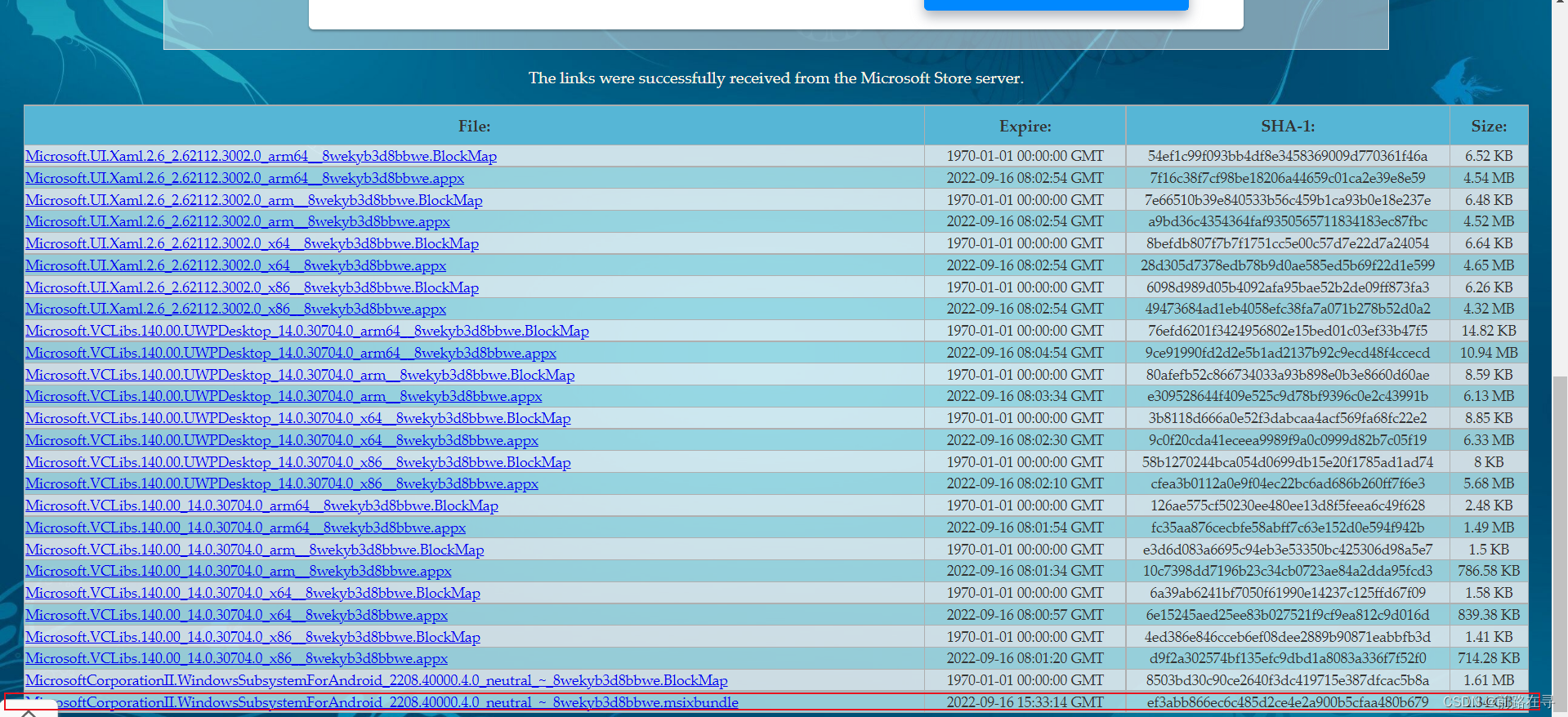Download VCLibs.140.00_14.0.30704.0 arm appx file

[x=238, y=571]
